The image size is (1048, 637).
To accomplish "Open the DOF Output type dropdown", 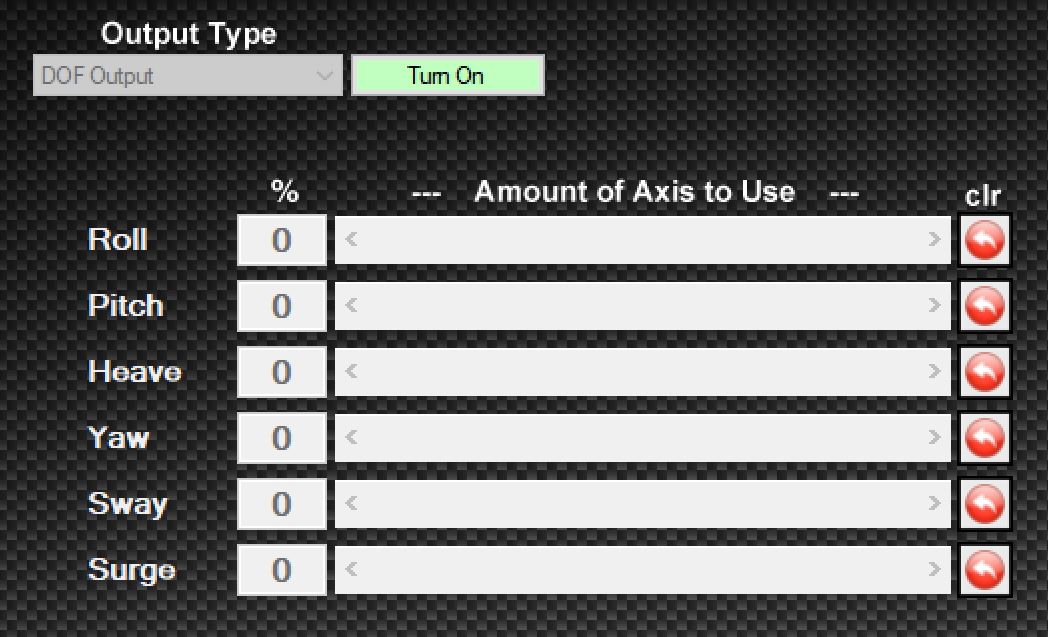I will click(x=187, y=76).
